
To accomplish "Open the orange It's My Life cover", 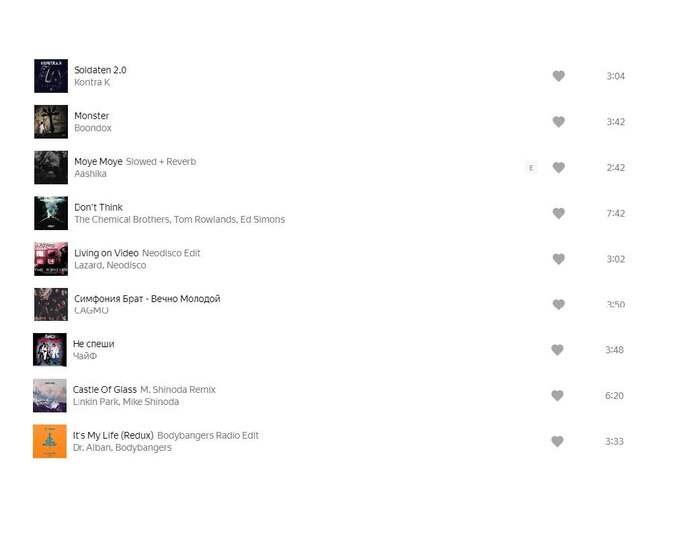I will click(x=50, y=441).
